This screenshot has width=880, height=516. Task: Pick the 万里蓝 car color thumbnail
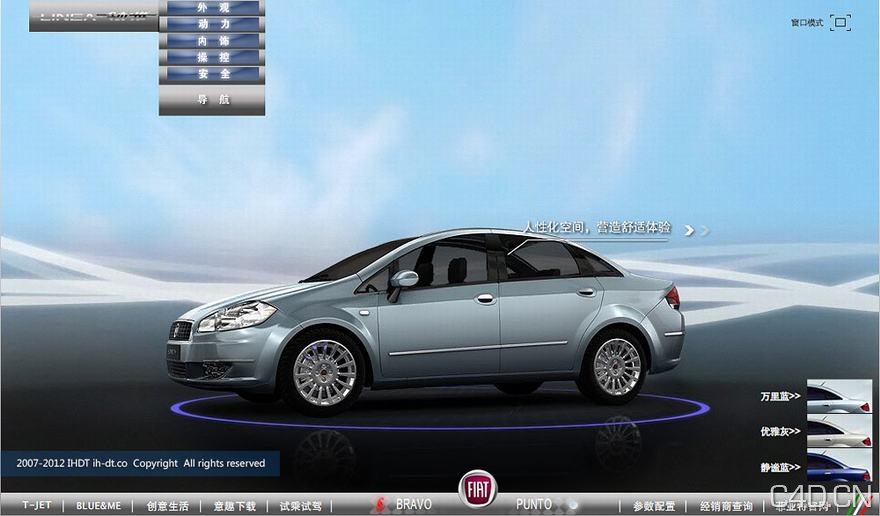click(839, 396)
